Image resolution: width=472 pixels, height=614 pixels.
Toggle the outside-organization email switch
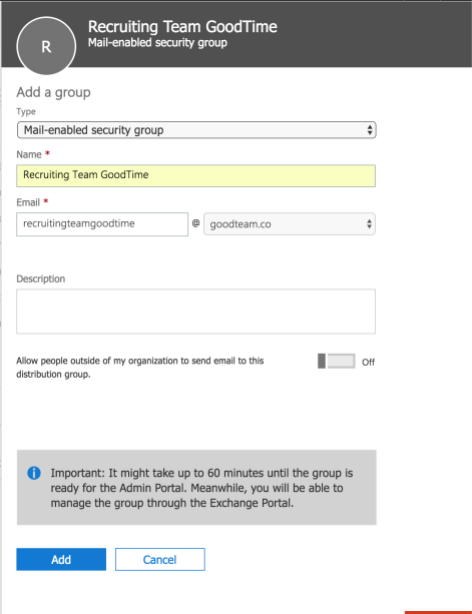click(x=336, y=361)
